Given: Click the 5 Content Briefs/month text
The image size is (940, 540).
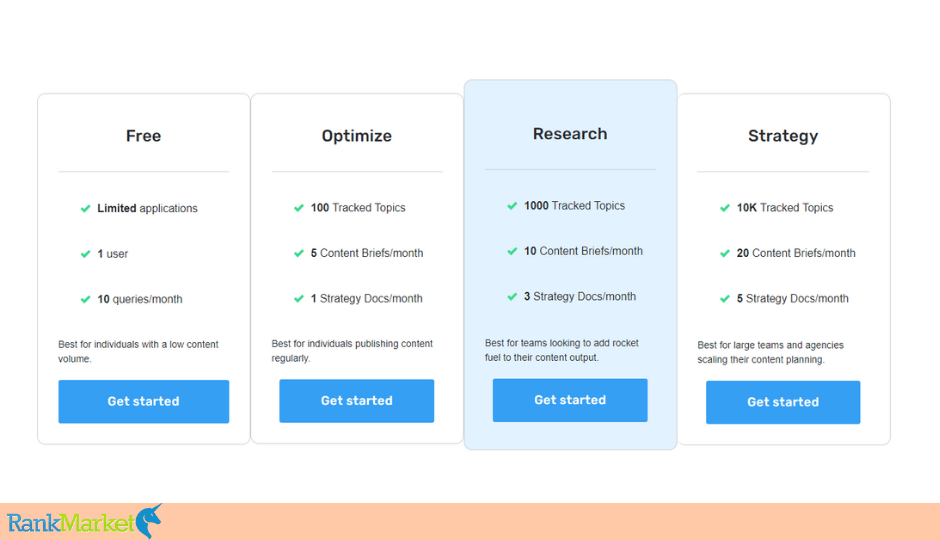Looking at the screenshot, I should coord(367,254).
